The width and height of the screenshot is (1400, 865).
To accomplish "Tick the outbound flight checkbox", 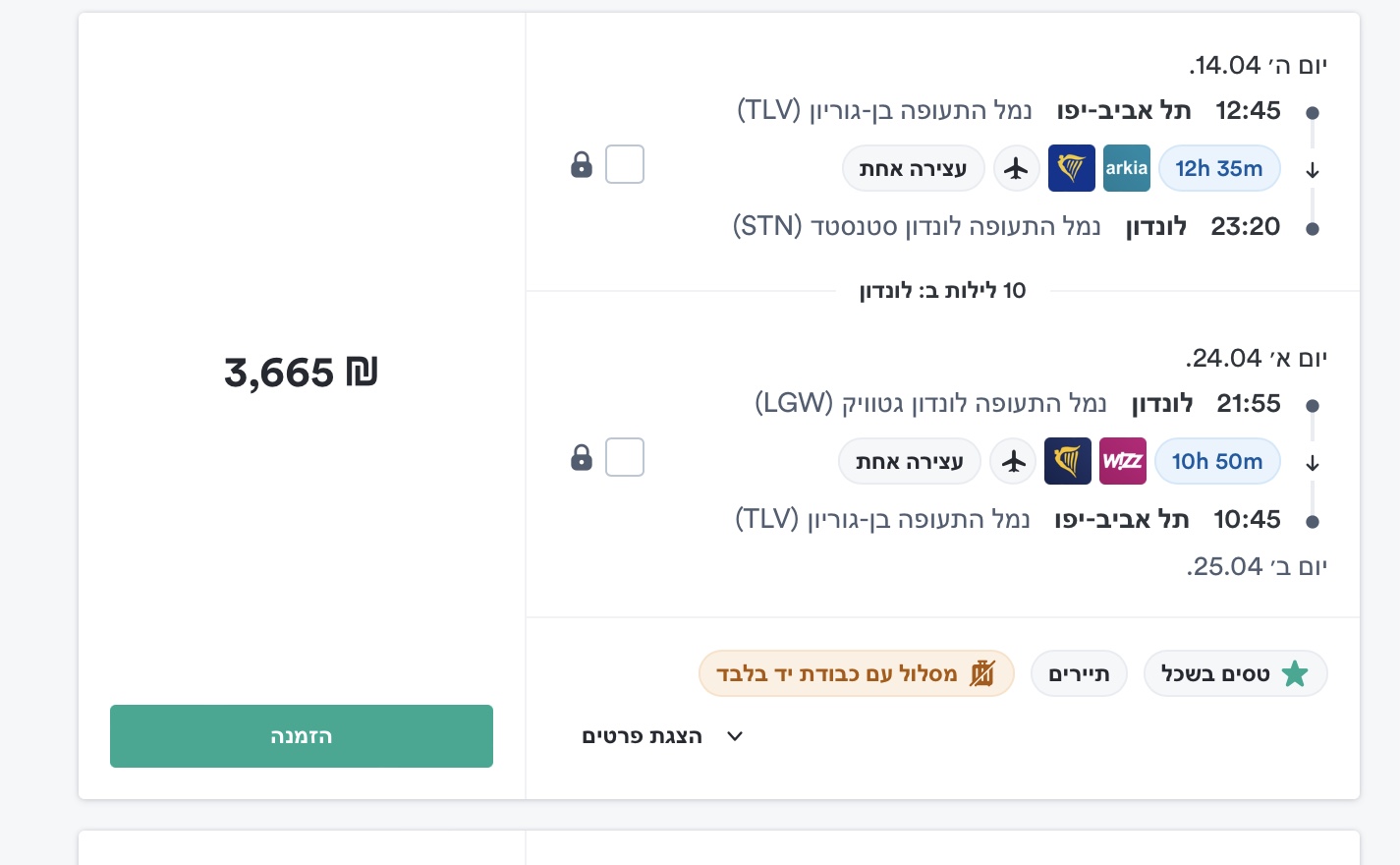I will coord(625,164).
